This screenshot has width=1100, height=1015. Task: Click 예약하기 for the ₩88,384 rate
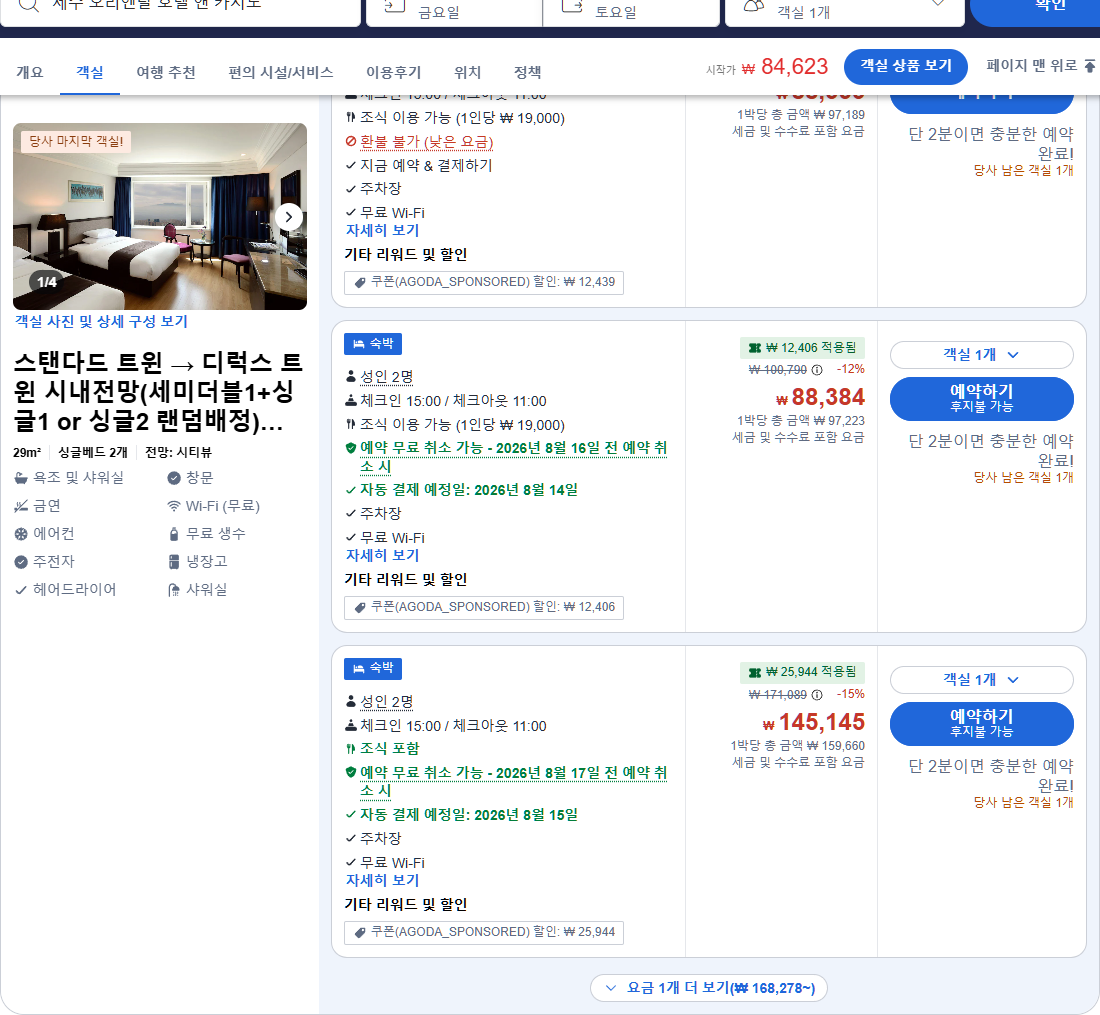coord(981,398)
